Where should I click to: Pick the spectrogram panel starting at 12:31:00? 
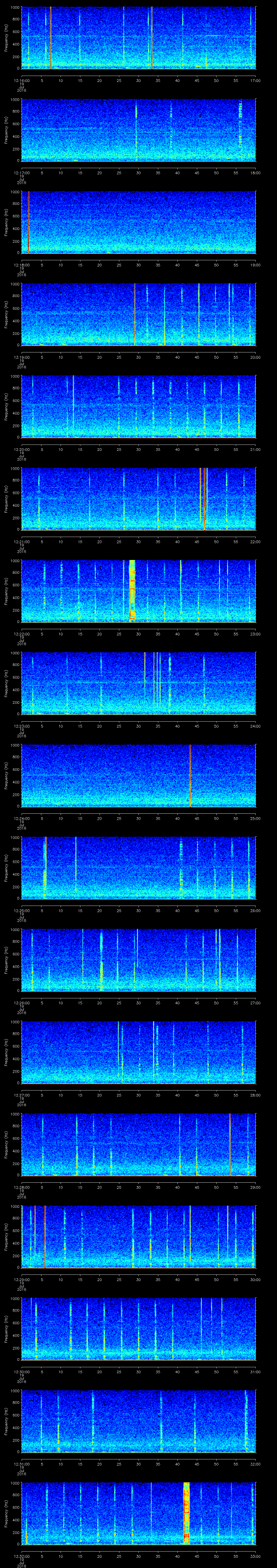(138, 1421)
